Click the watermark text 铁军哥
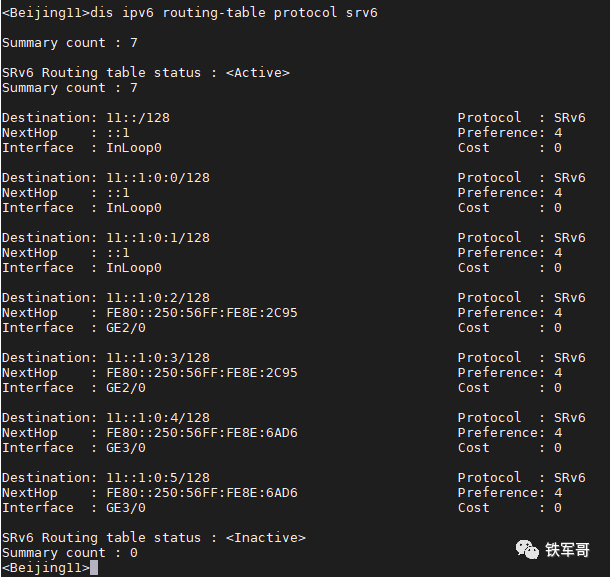Image resolution: width=610 pixels, height=577 pixels. (568, 550)
